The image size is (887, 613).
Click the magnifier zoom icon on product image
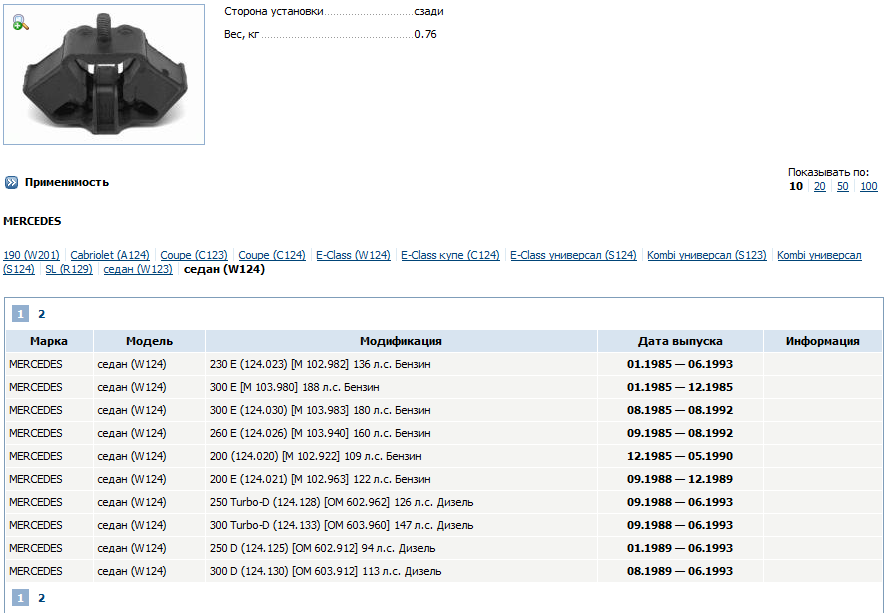click(20, 22)
